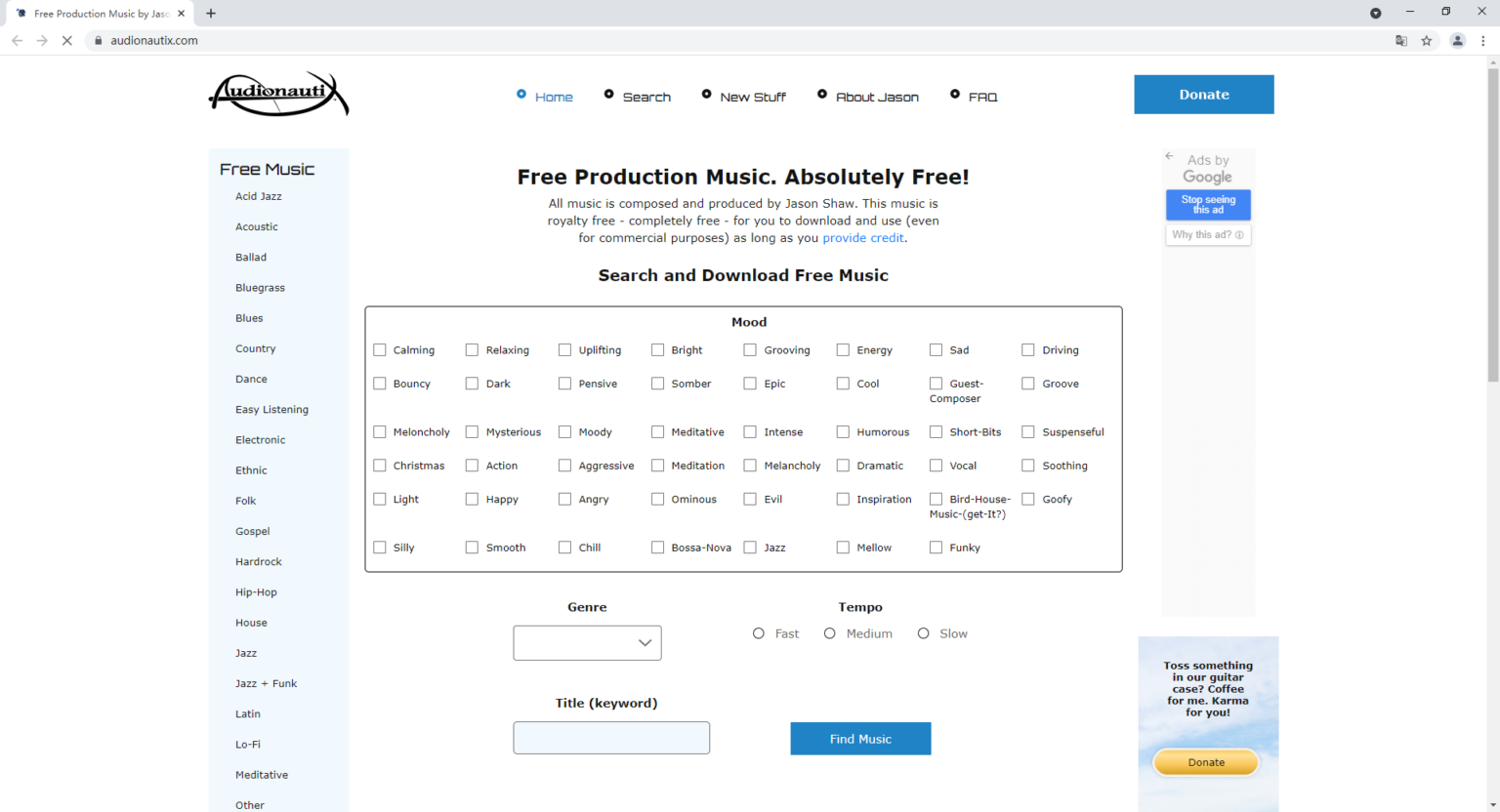Open Chrome's three-dot menu
Viewport: 1500px width, 812px height.
tap(1483, 40)
